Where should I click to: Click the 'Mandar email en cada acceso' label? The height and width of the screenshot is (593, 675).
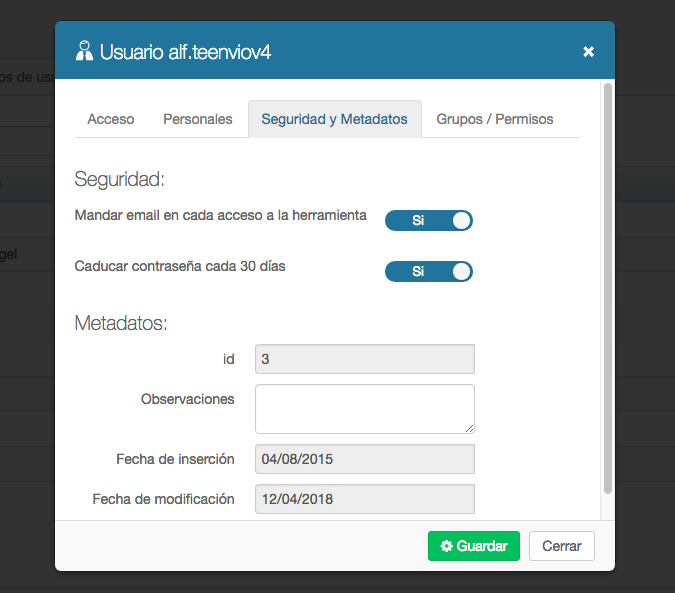click(221, 215)
